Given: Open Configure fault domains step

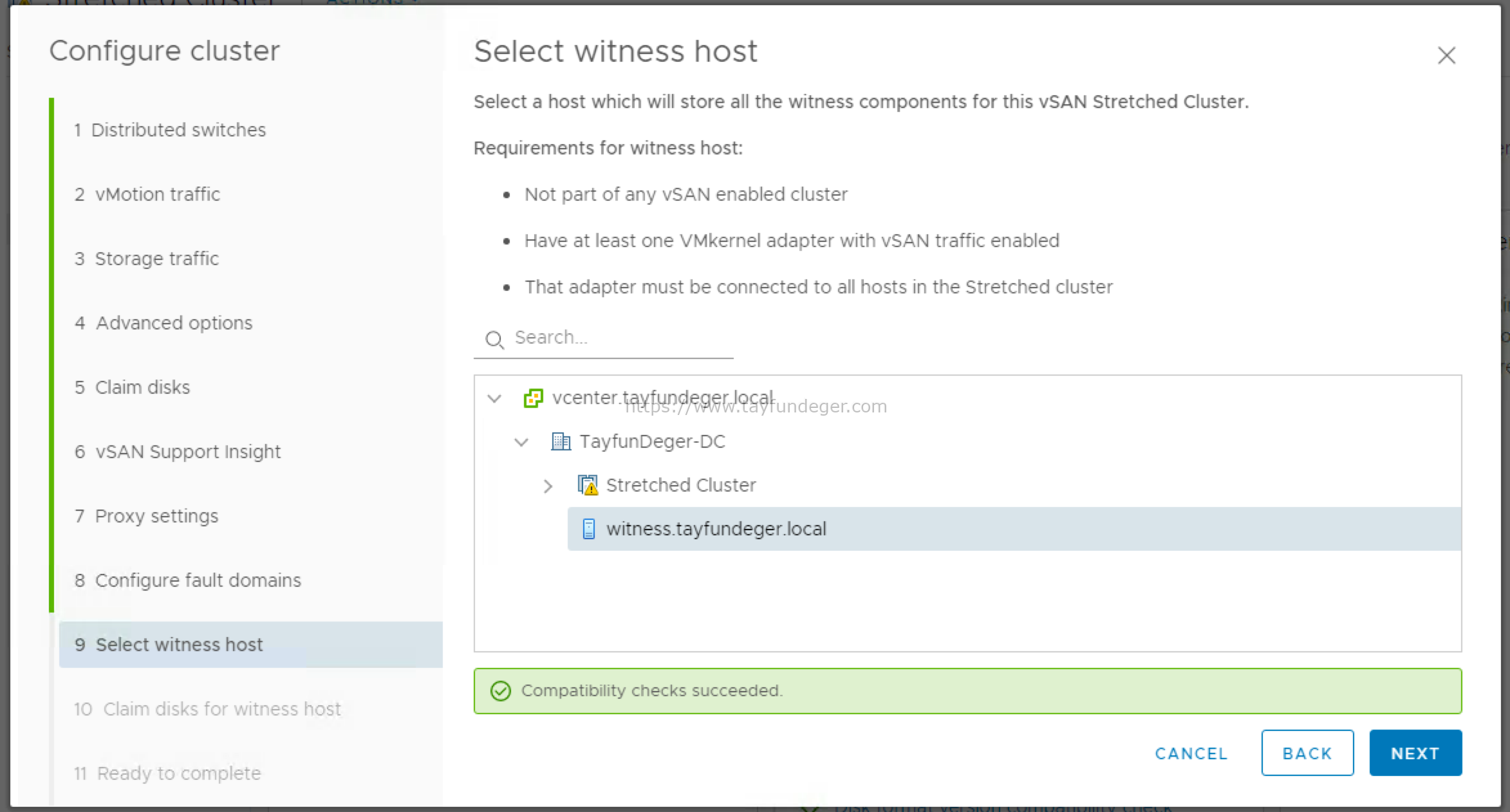Looking at the screenshot, I should pyautogui.click(x=188, y=580).
